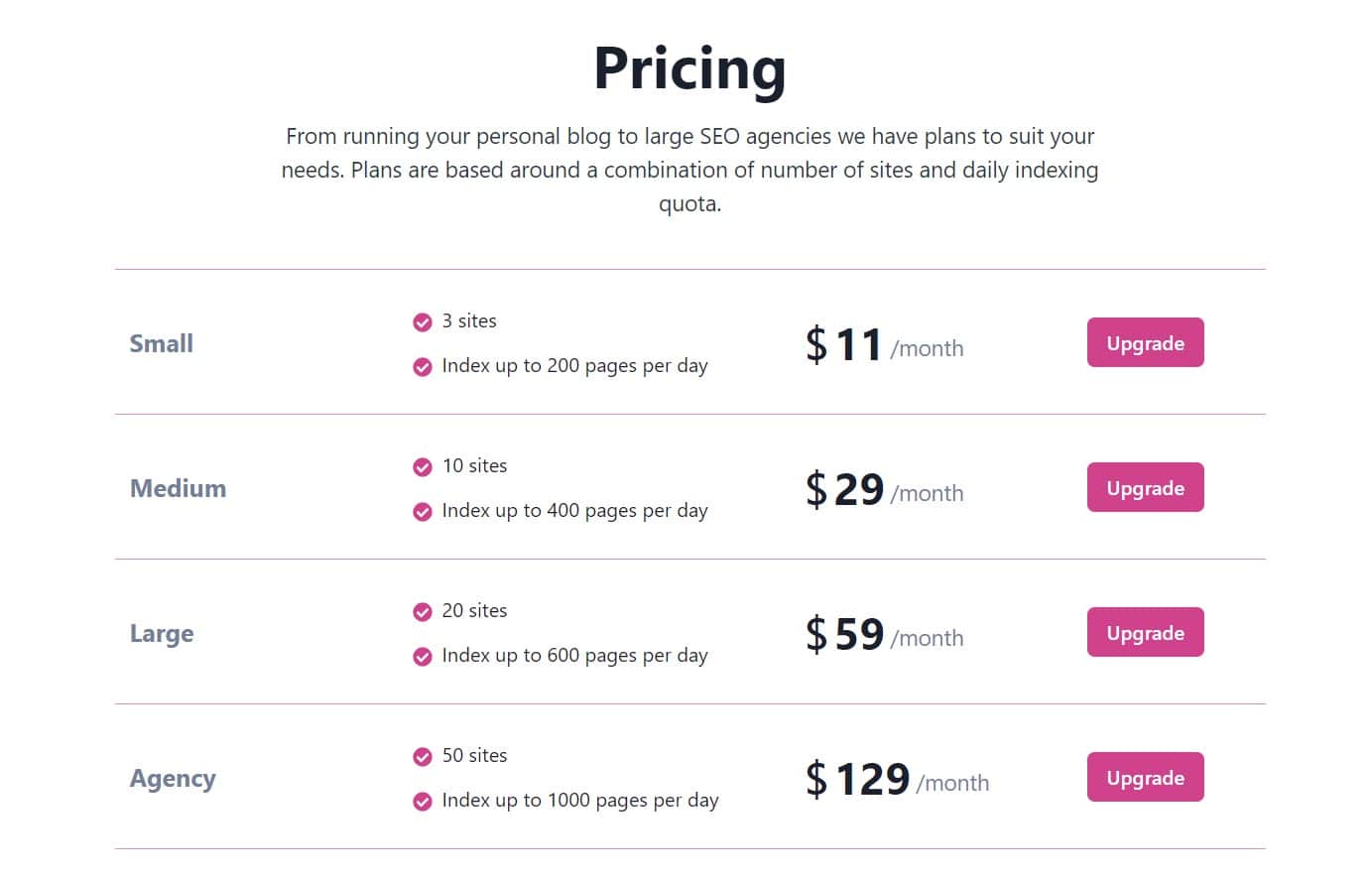Click the checkmark icon beside 10 sites
This screenshot has height=883, width=1372.
point(423,467)
